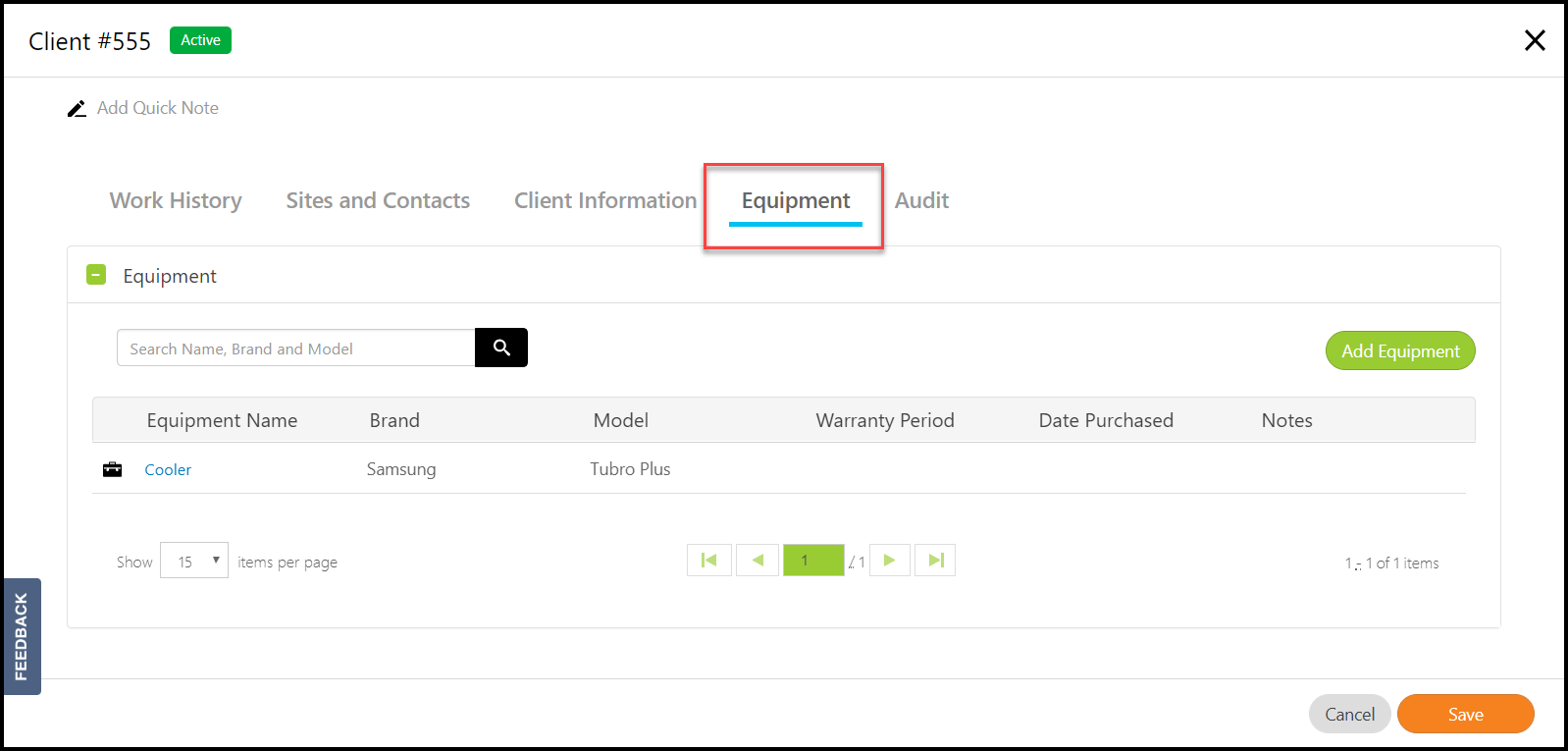Go to next page arrow
The image size is (1568, 751).
click(890, 561)
